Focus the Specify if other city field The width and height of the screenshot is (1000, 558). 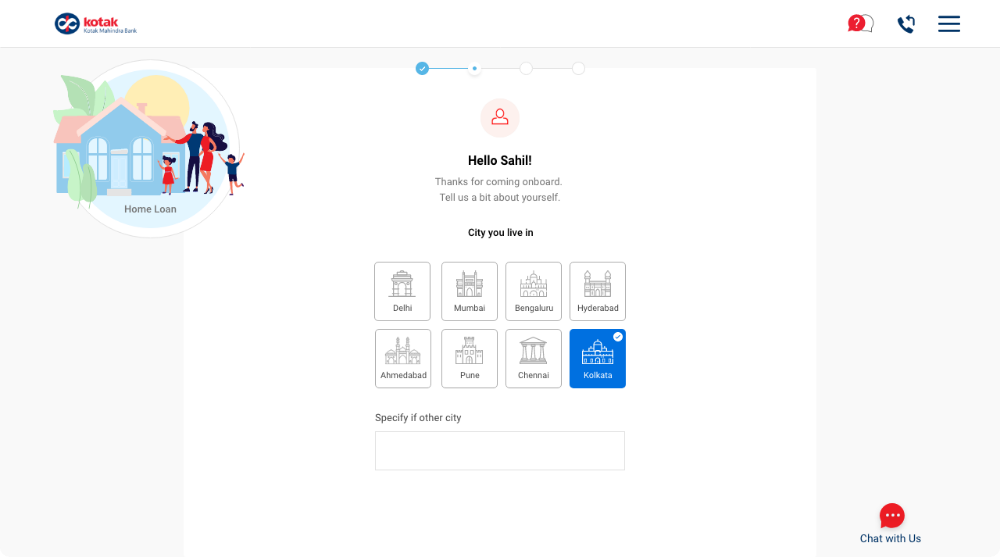click(499, 451)
